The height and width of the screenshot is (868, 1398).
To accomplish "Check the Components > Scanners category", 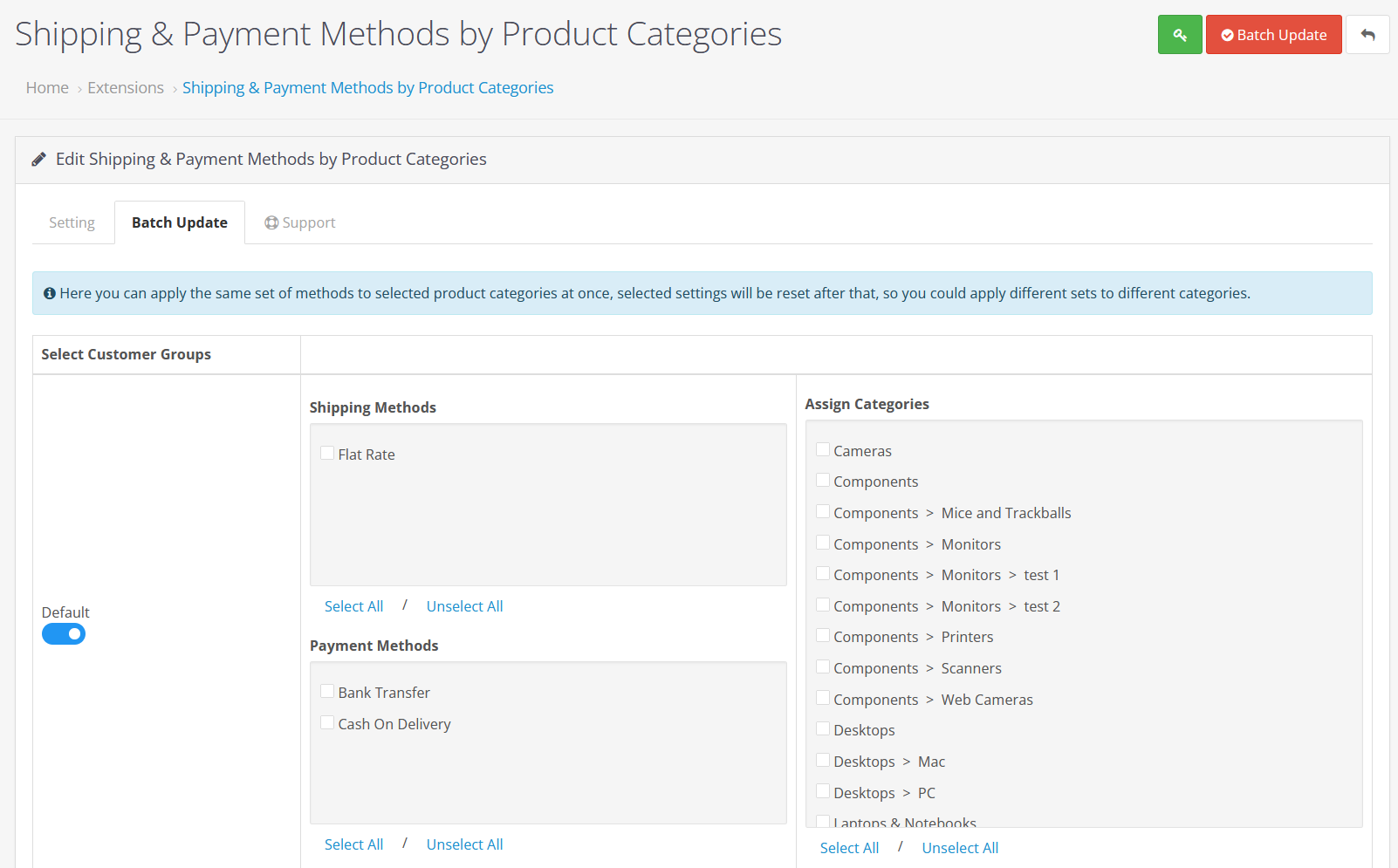I will tap(823, 667).
